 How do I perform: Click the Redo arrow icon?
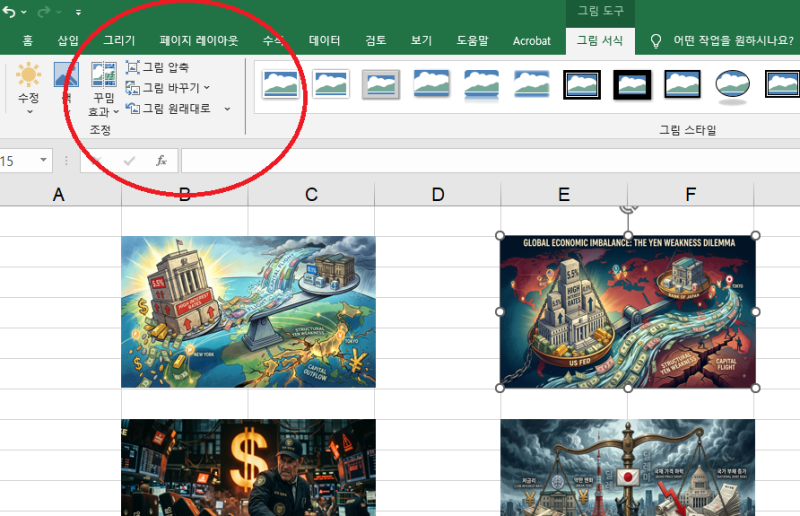coord(44,11)
